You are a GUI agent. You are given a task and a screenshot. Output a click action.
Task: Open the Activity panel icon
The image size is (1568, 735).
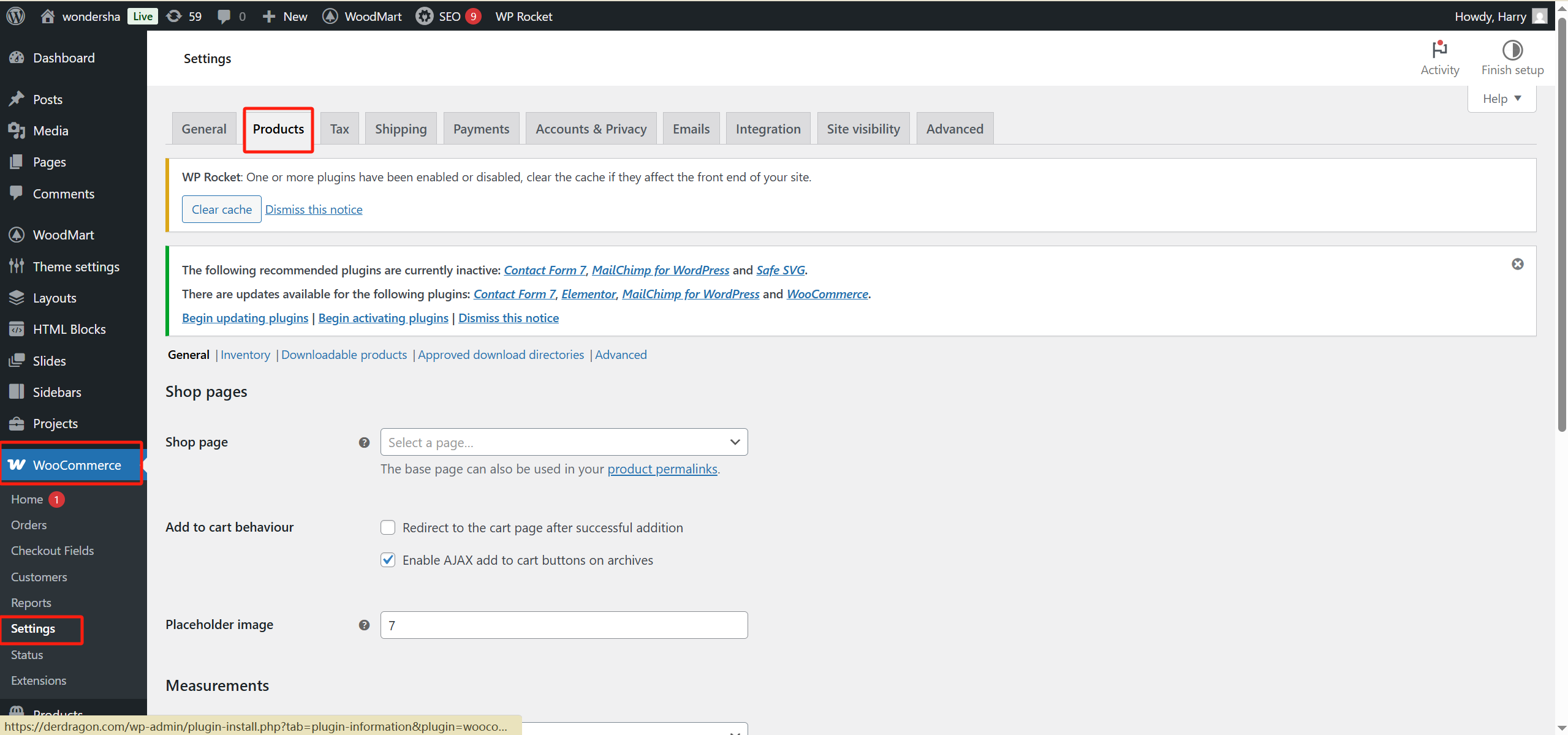1439,50
